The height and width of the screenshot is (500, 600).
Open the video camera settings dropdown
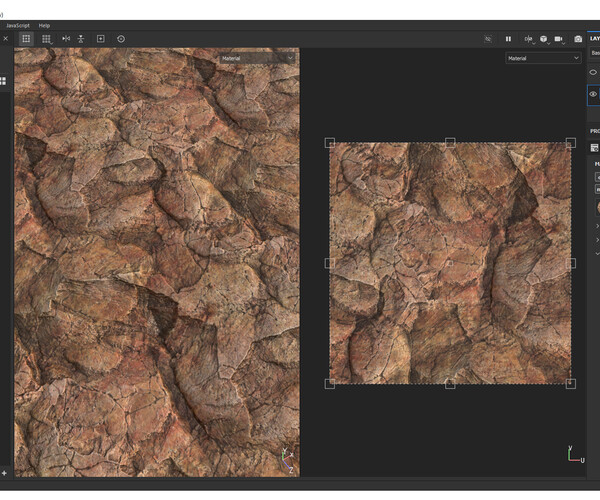pos(559,39)
